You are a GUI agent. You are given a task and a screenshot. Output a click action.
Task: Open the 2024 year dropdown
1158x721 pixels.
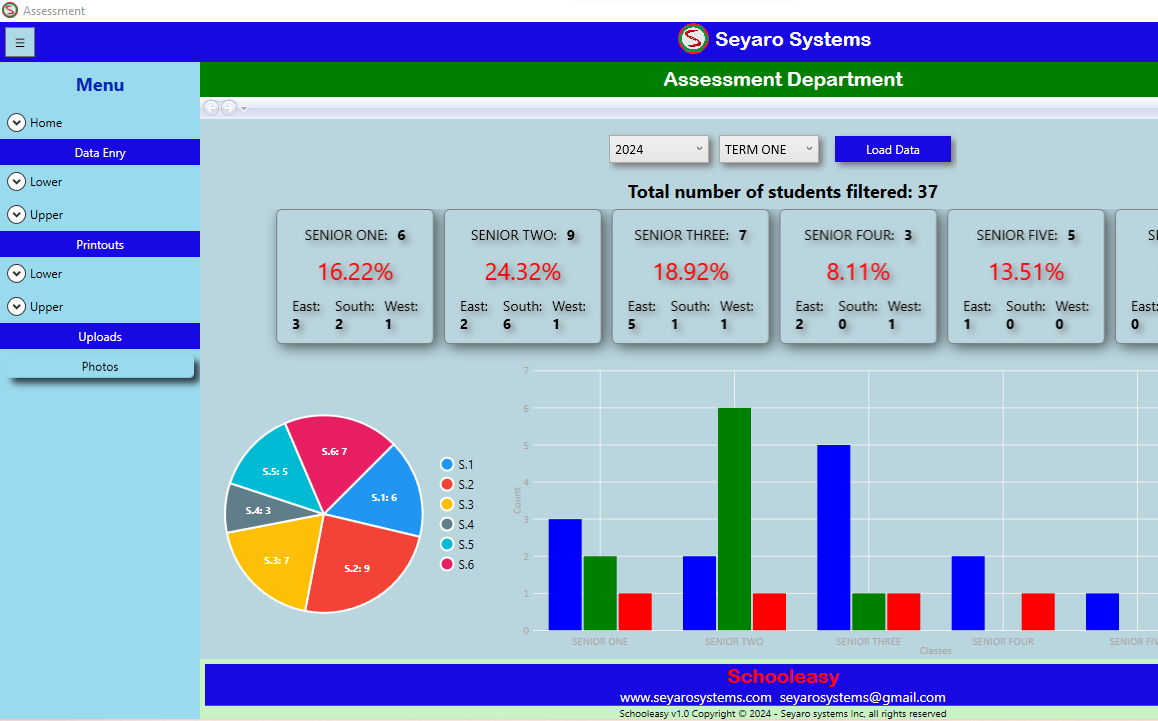pyautogui.click(x=659, y=149)
